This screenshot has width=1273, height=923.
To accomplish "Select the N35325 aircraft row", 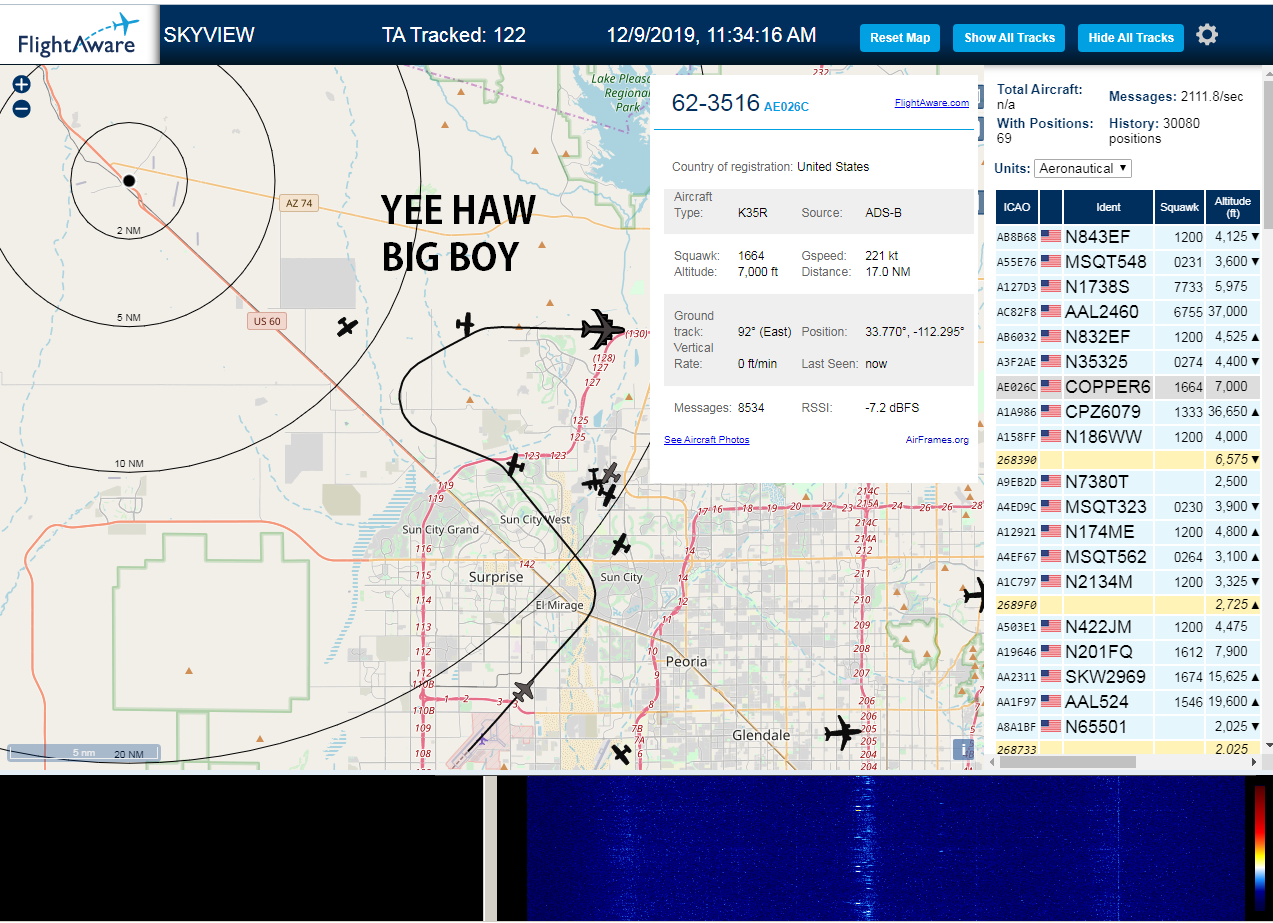I will [1128, 362].
